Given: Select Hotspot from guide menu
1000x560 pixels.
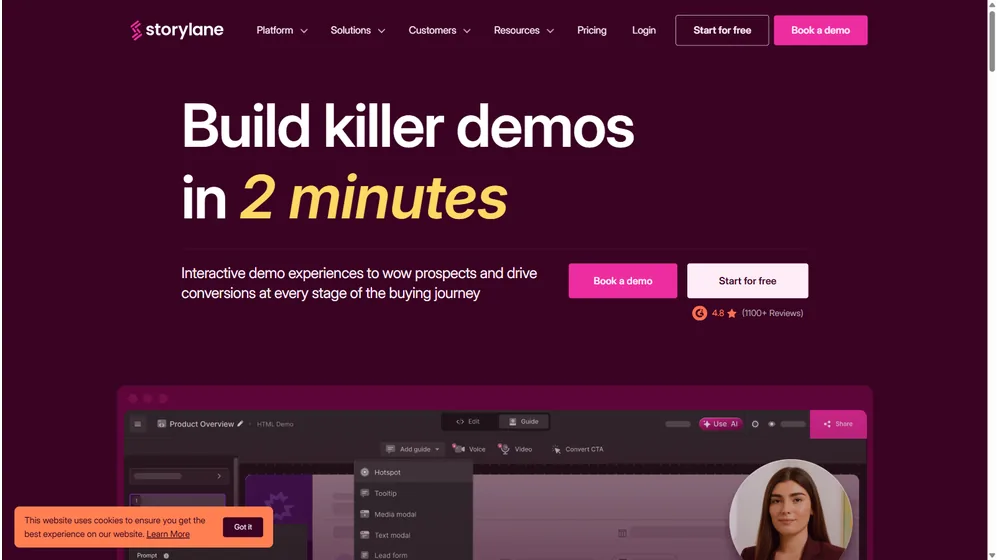Looking at the screenshot, I should click(413, 473).
